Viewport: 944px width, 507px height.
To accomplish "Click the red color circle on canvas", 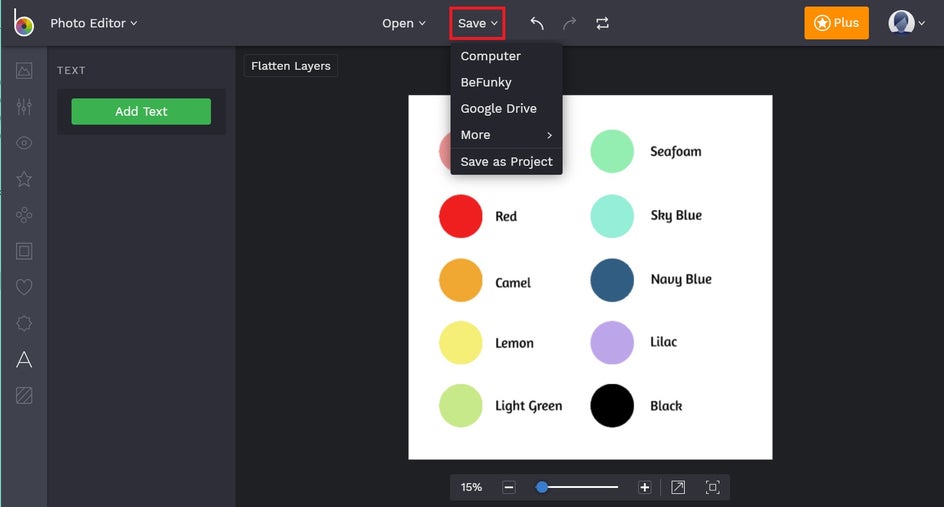I will 461,216.
